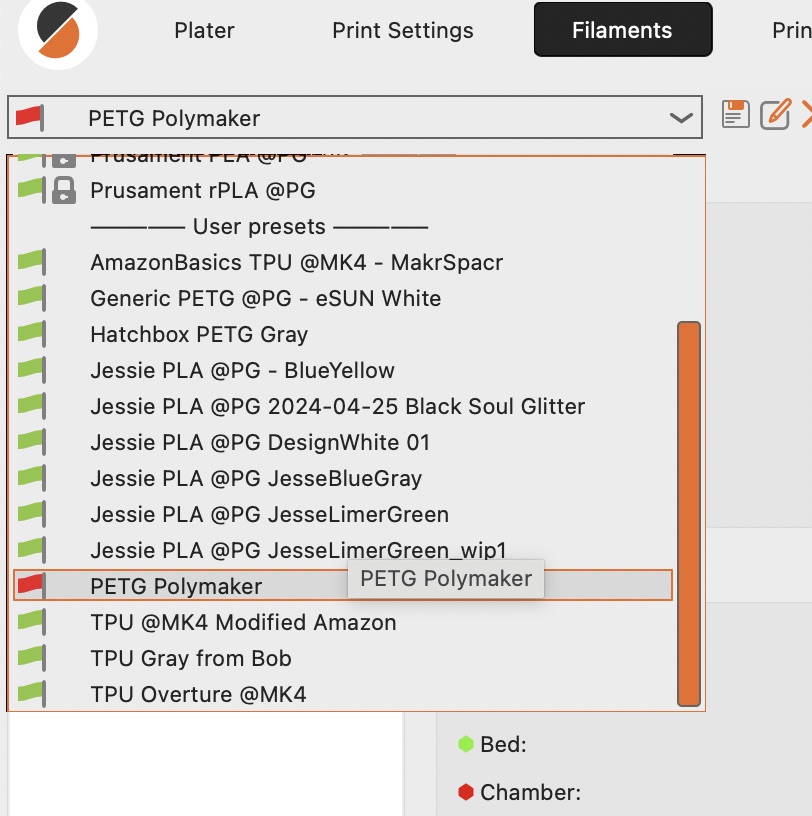The height and width of the screenshot is (816, 812).
Task: Click the red Chamber hexagon marker
Action: pyautogui.click(x=466, y=792)
